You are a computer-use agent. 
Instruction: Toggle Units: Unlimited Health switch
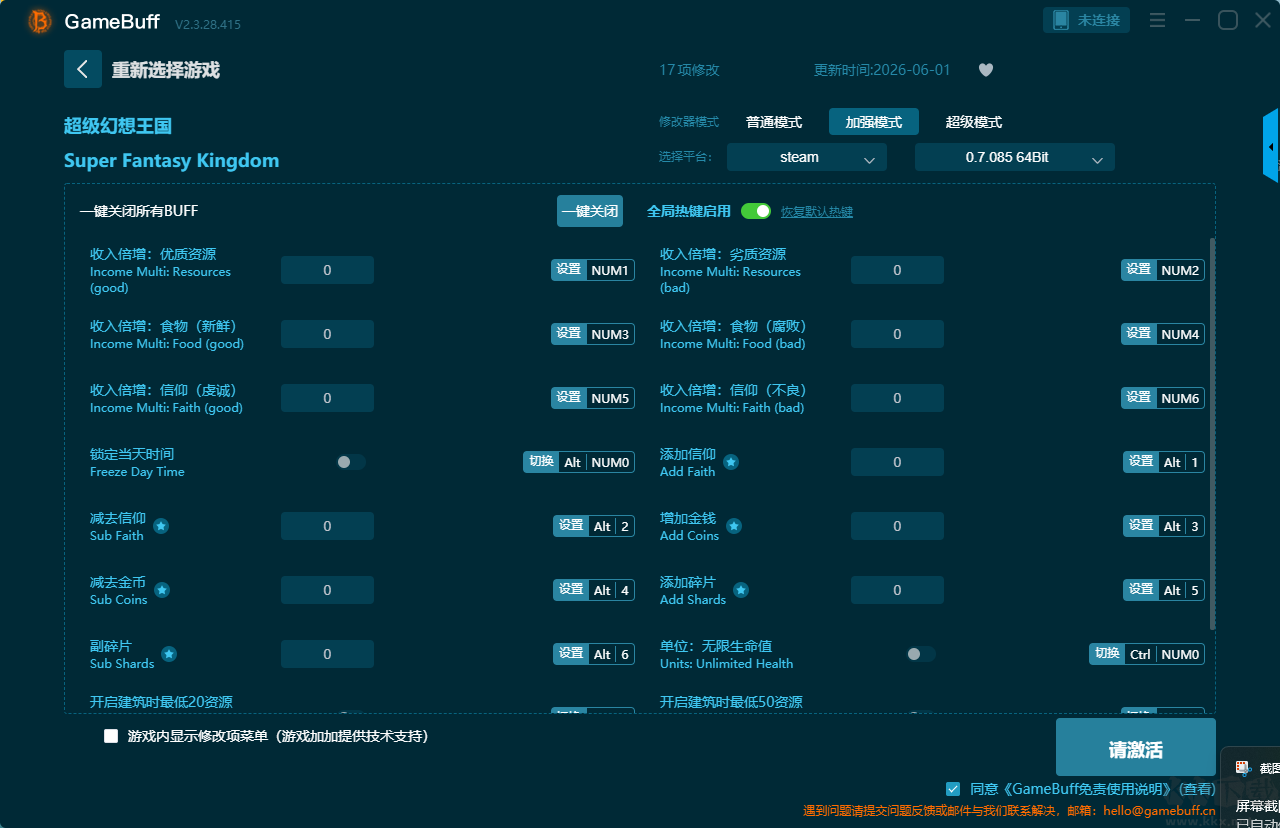[921, 654]
